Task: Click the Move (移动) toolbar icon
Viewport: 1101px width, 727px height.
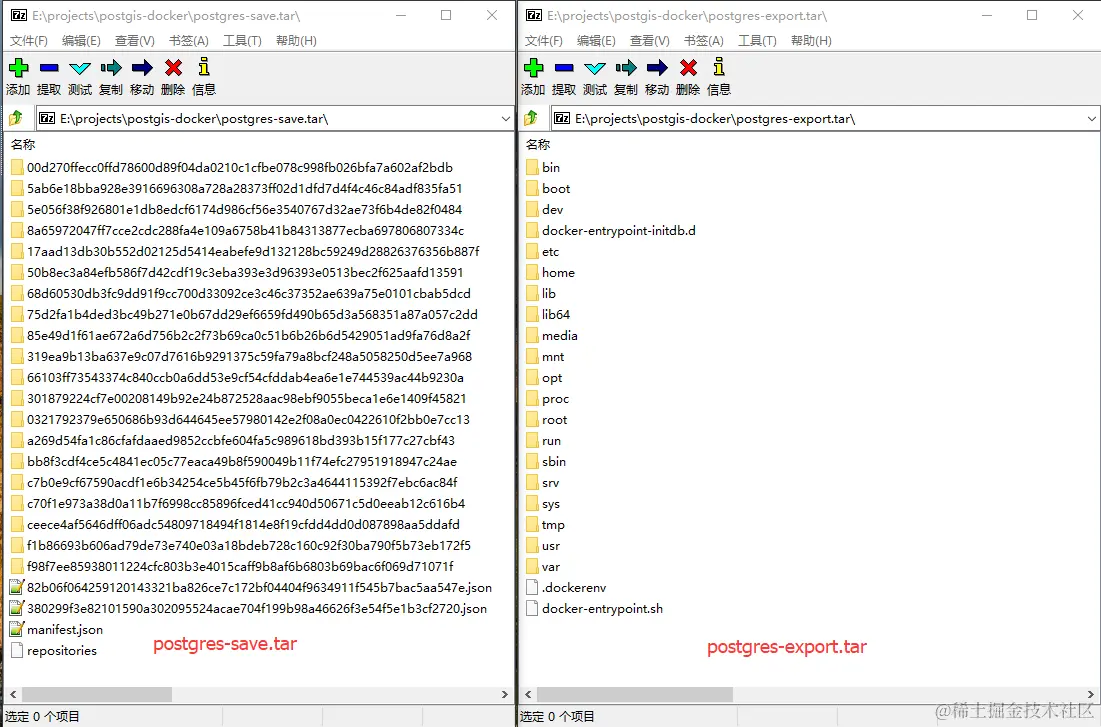Action: pos(141,68)
